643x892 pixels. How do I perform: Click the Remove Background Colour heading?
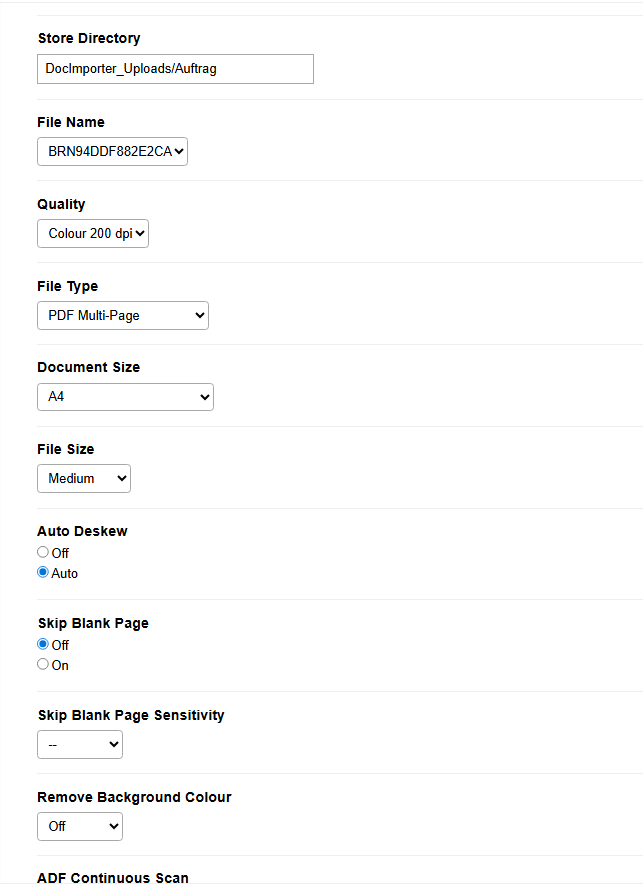134,797
